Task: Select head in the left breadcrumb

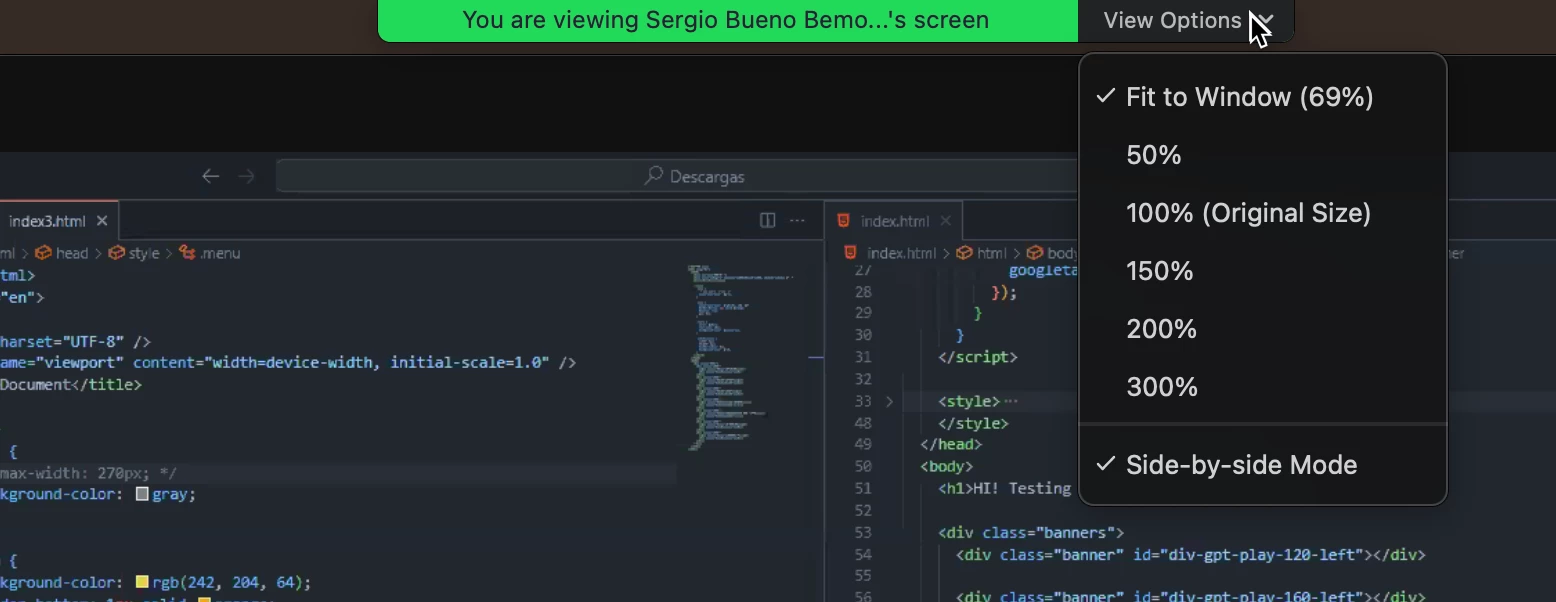Action: pyautogui.click(x=72, y=253)
